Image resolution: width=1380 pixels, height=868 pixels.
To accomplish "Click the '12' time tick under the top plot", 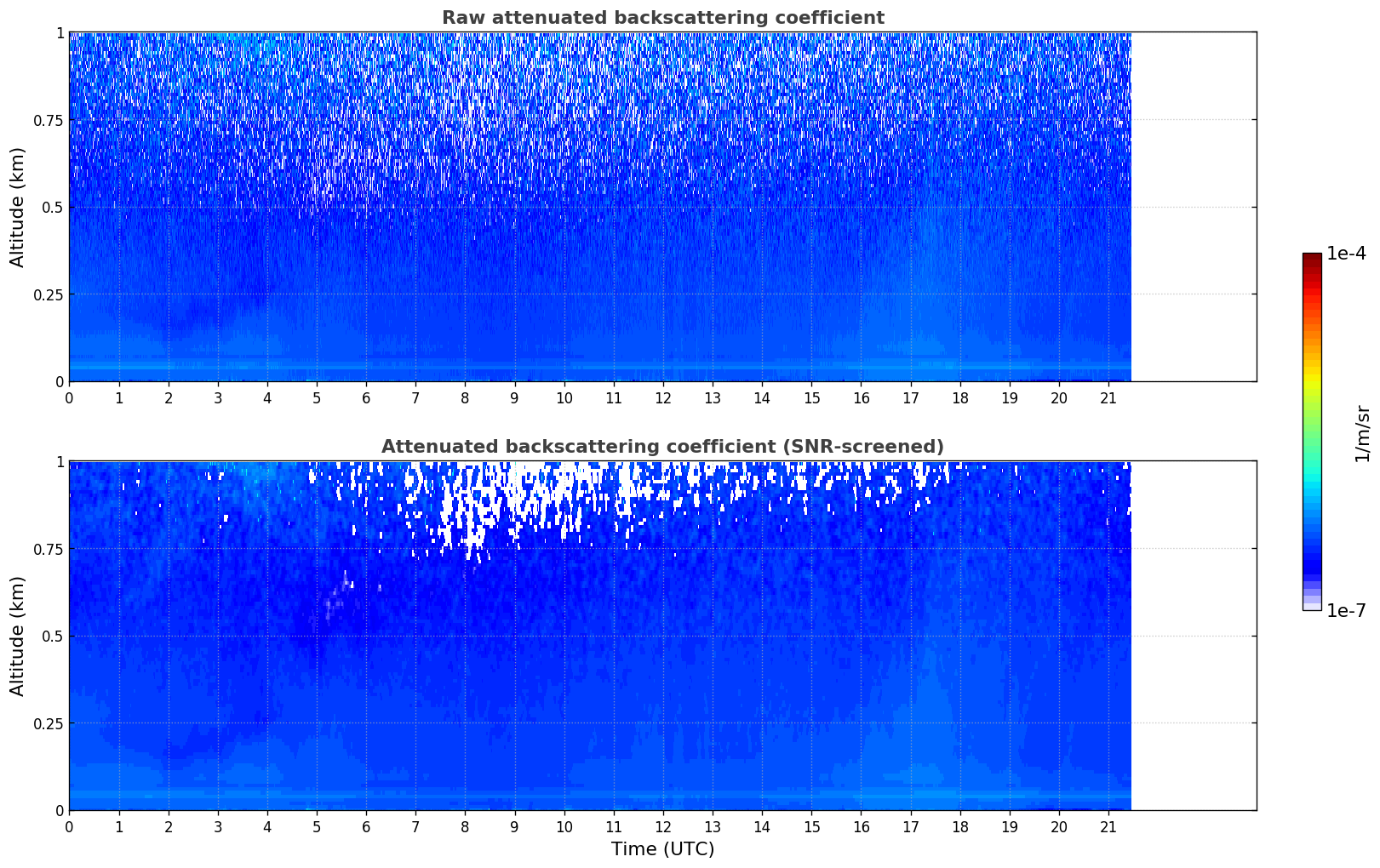I will coord(663,398).
